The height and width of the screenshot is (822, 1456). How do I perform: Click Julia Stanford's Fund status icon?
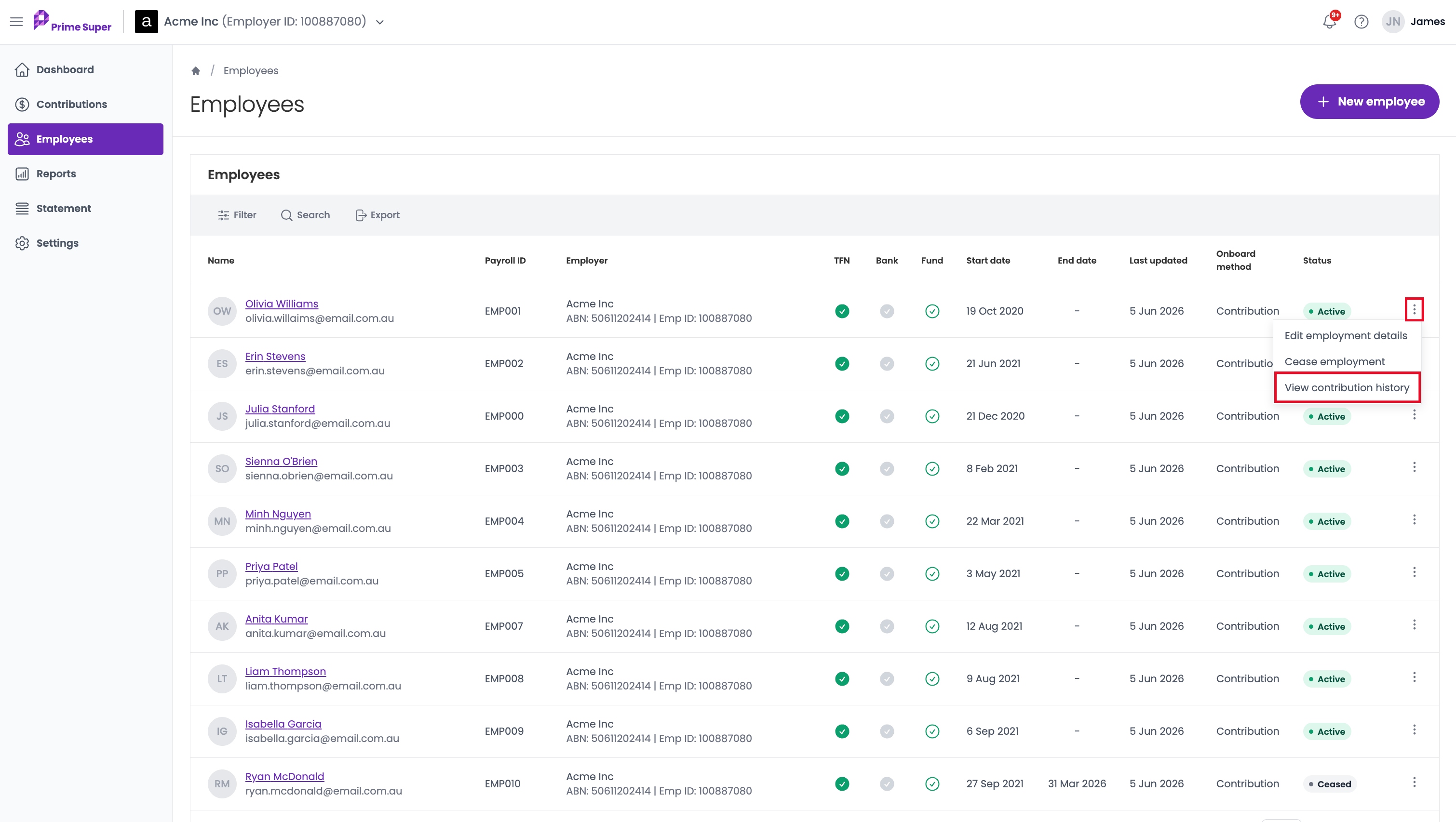tap(932, 416)
